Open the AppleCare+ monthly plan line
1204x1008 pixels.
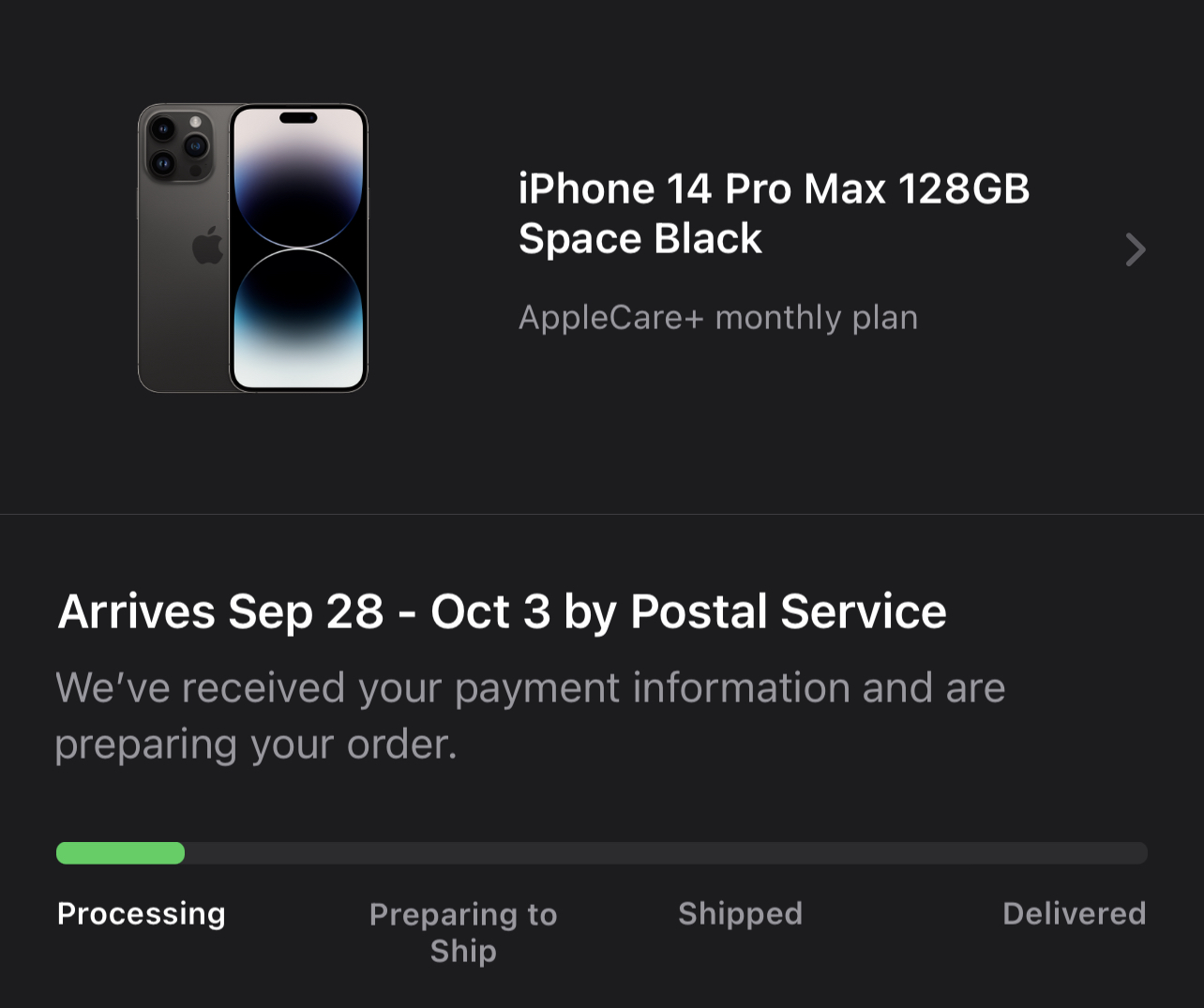point(717,318)
